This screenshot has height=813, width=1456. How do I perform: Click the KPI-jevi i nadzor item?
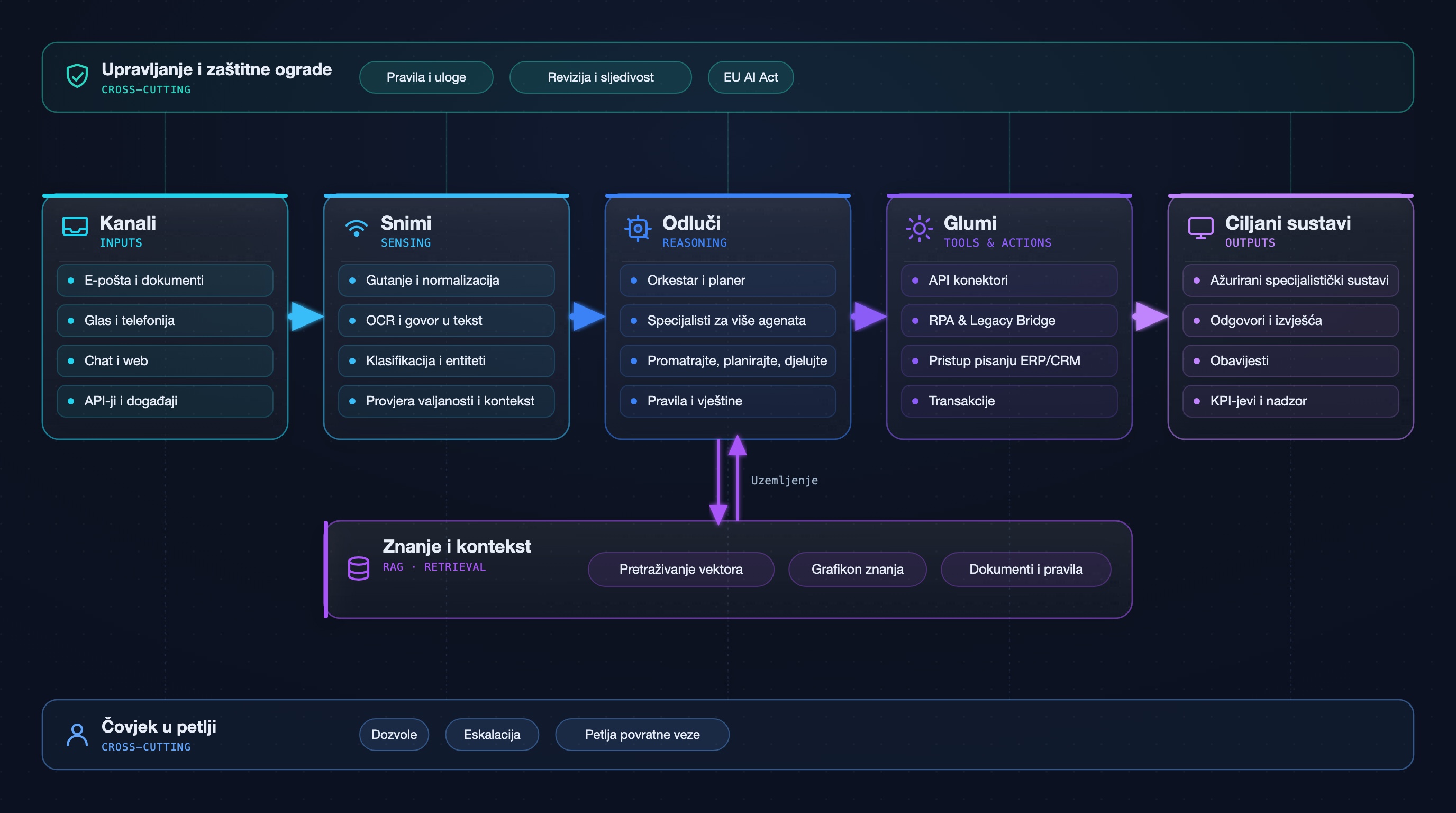coord(1291,400)
